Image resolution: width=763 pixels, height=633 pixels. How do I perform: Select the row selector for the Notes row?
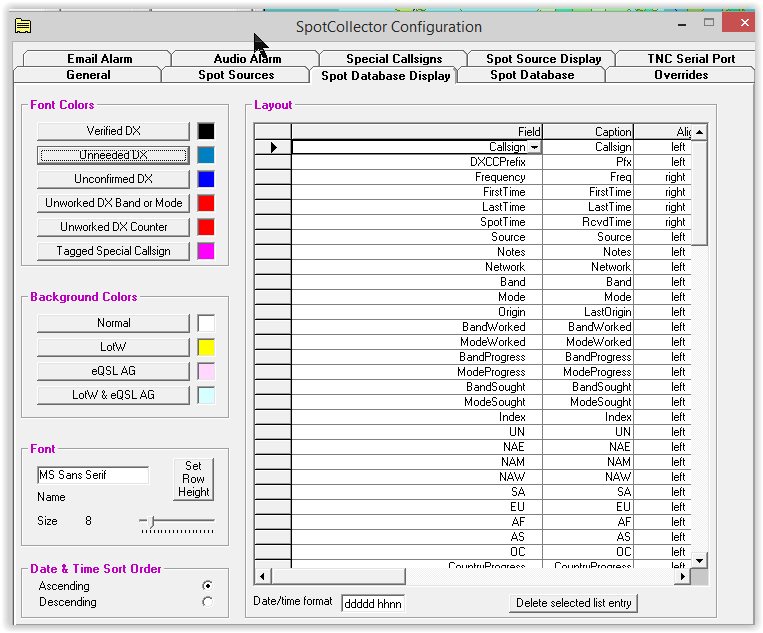coord(273,252)
